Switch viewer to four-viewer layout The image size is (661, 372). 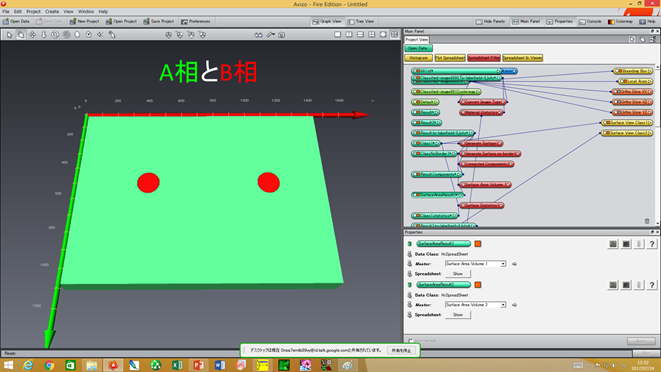tap(371, 35)
